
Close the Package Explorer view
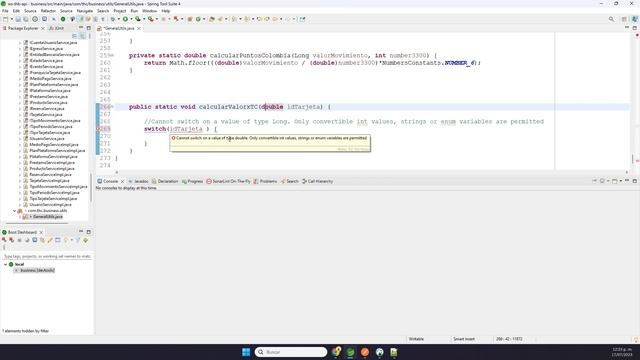[43, 28]
